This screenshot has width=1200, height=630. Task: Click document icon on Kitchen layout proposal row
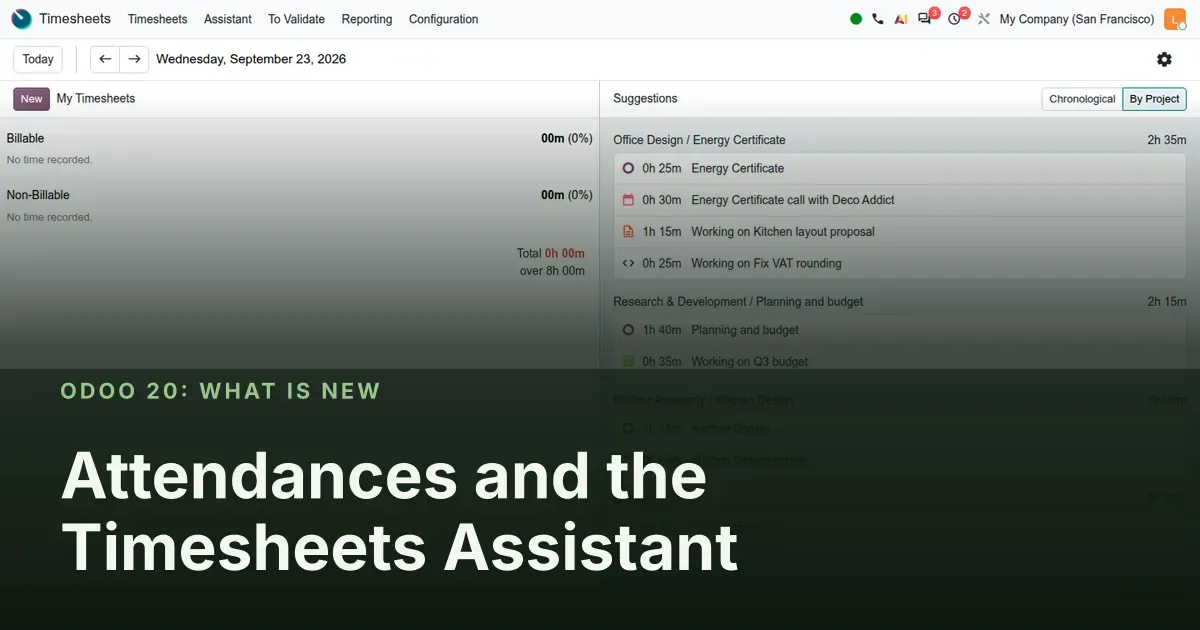[628, 231]
